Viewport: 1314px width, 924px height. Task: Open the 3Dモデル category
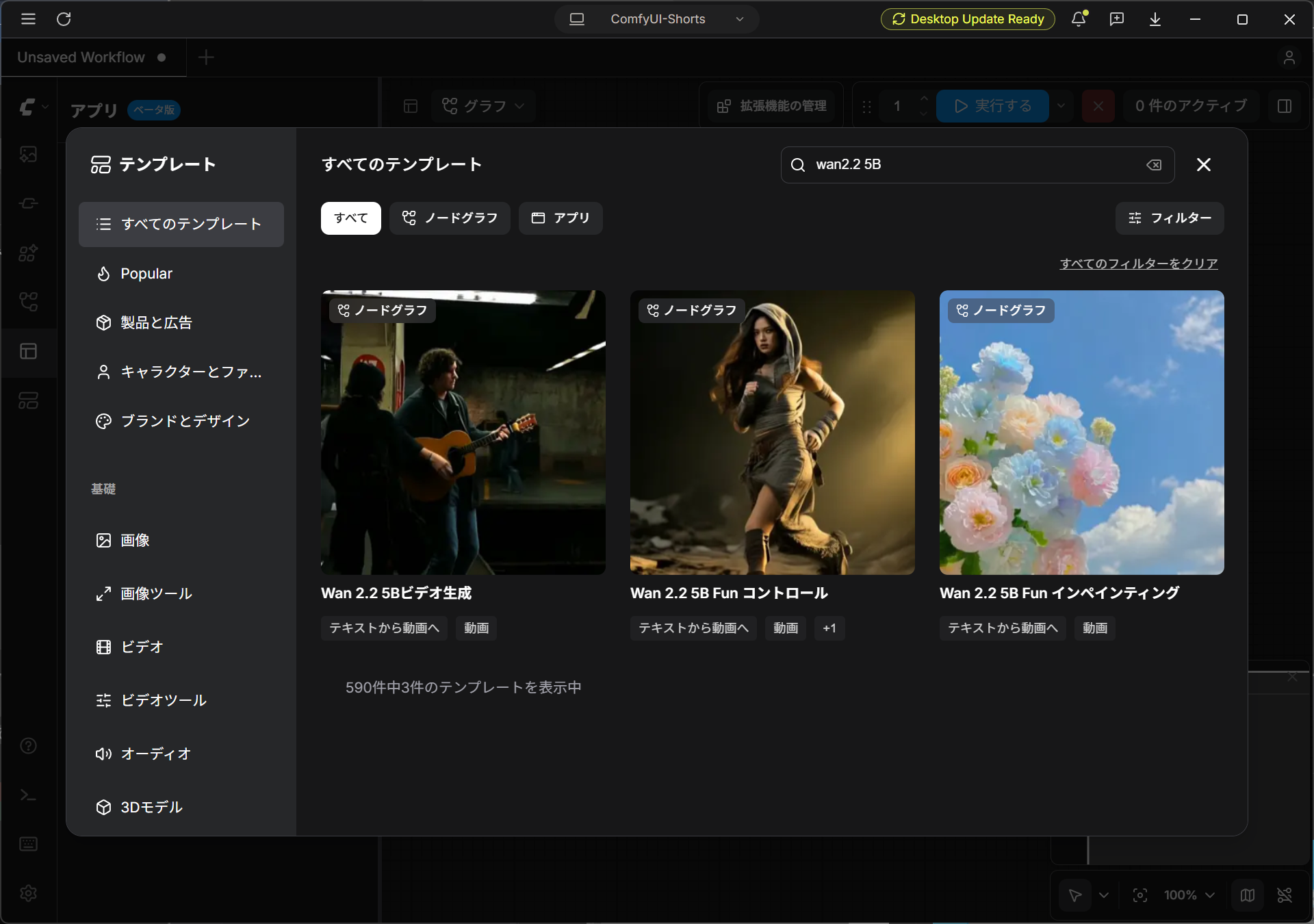pyautogui.click(x=181, y=807)
